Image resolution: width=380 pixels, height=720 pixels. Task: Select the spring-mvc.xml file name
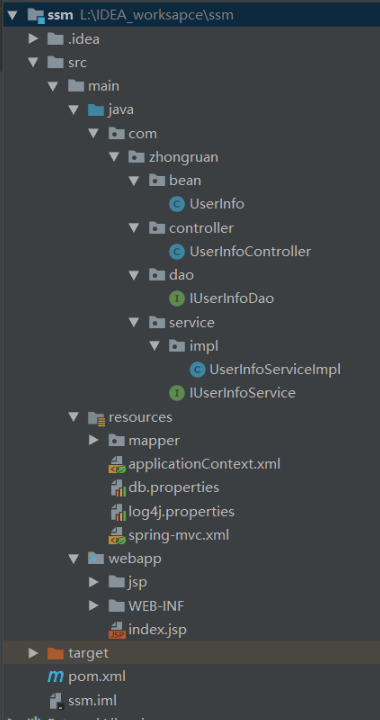tap(179, 535)
